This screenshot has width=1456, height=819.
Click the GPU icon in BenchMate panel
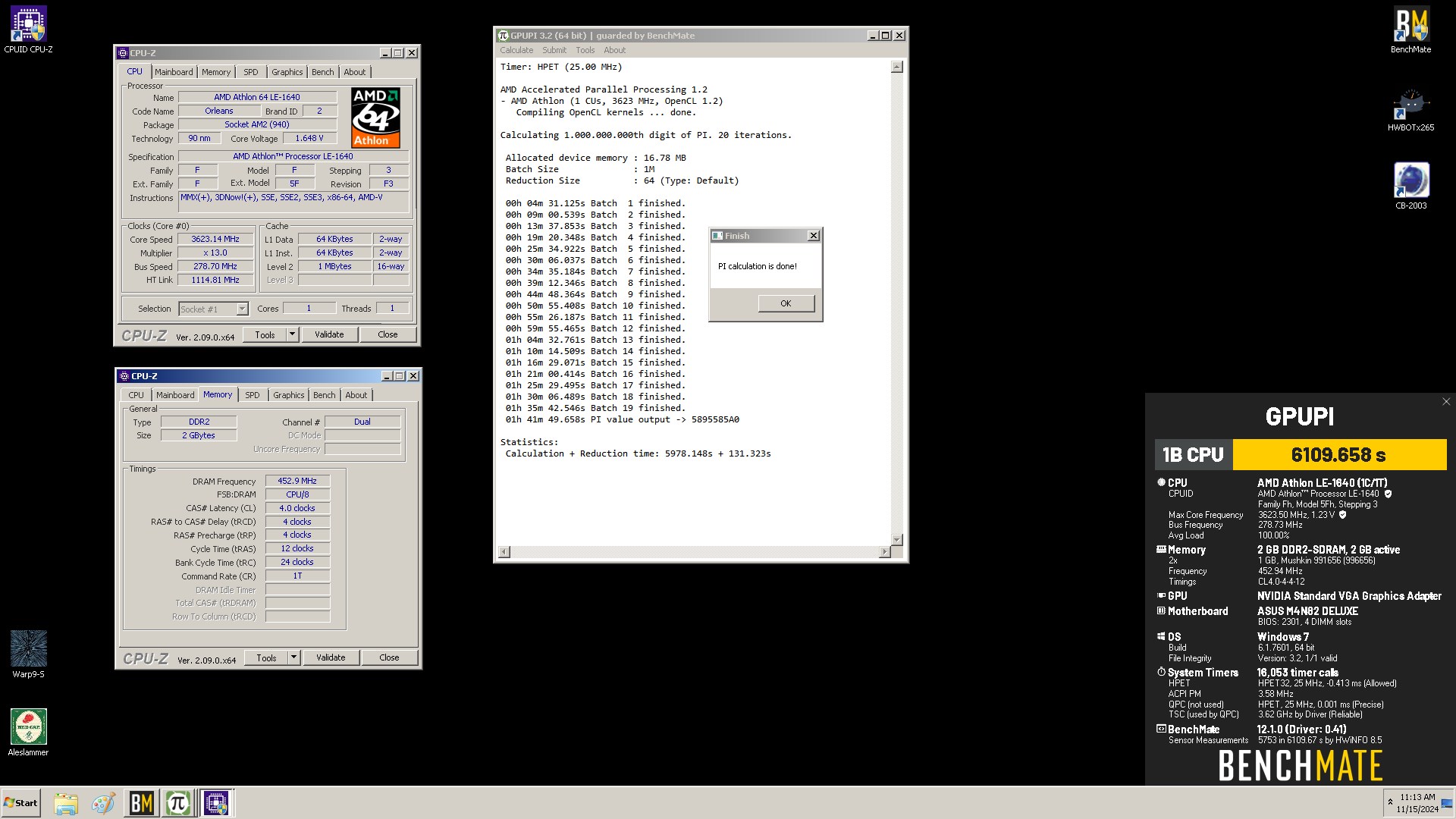point(1161,596)
